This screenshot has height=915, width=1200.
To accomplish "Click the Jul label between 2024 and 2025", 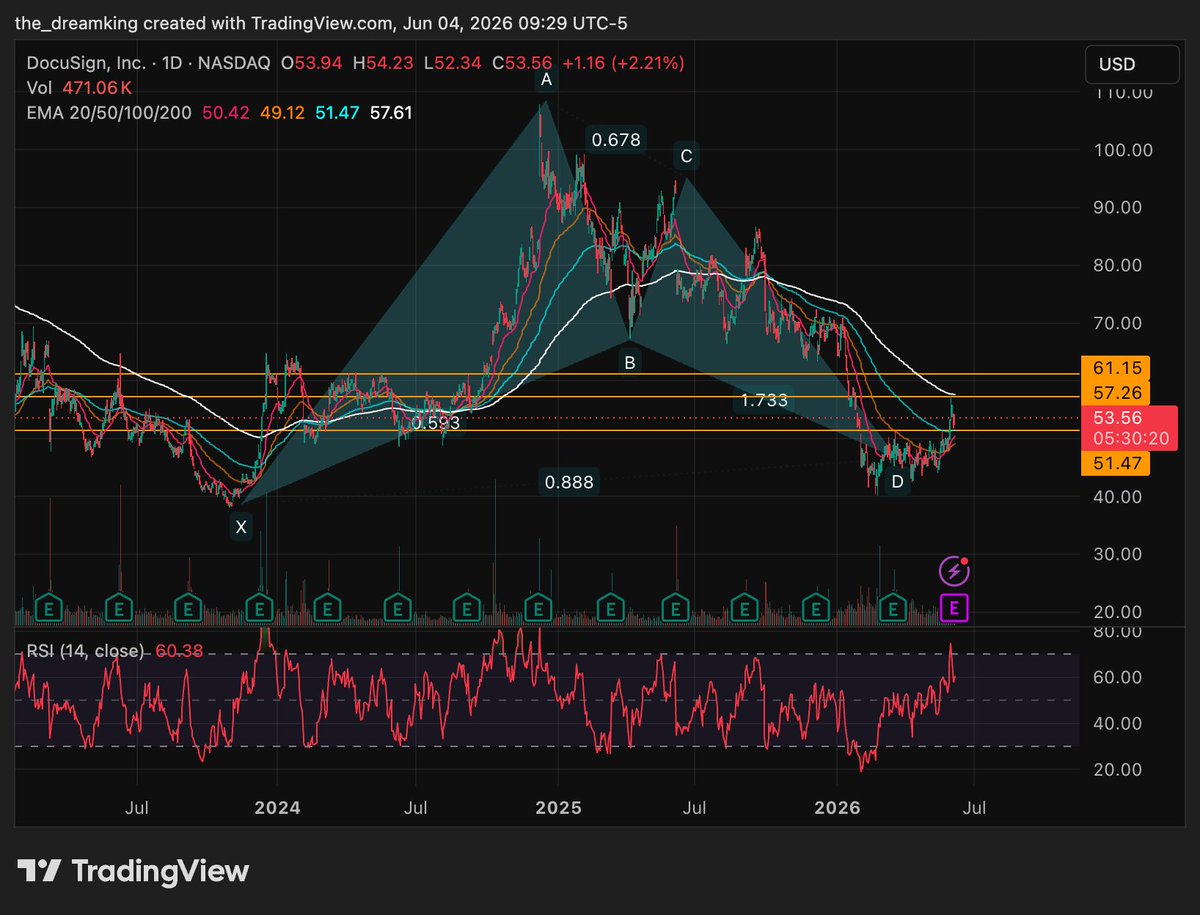I will tap(418, 806).
